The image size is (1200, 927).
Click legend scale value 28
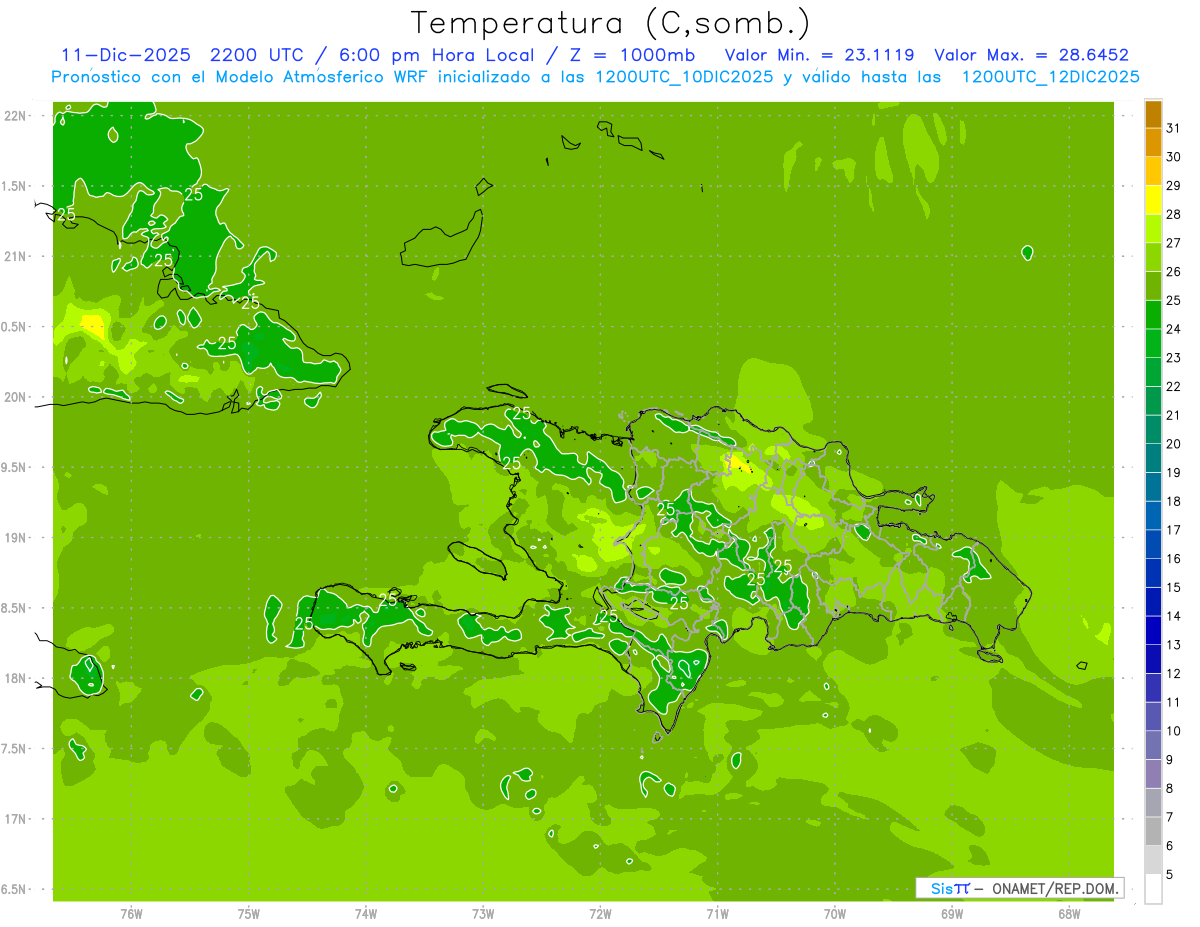click(1173, 214)
